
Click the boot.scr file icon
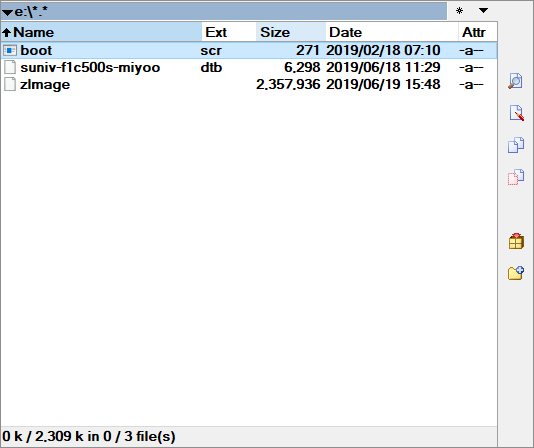10,51
